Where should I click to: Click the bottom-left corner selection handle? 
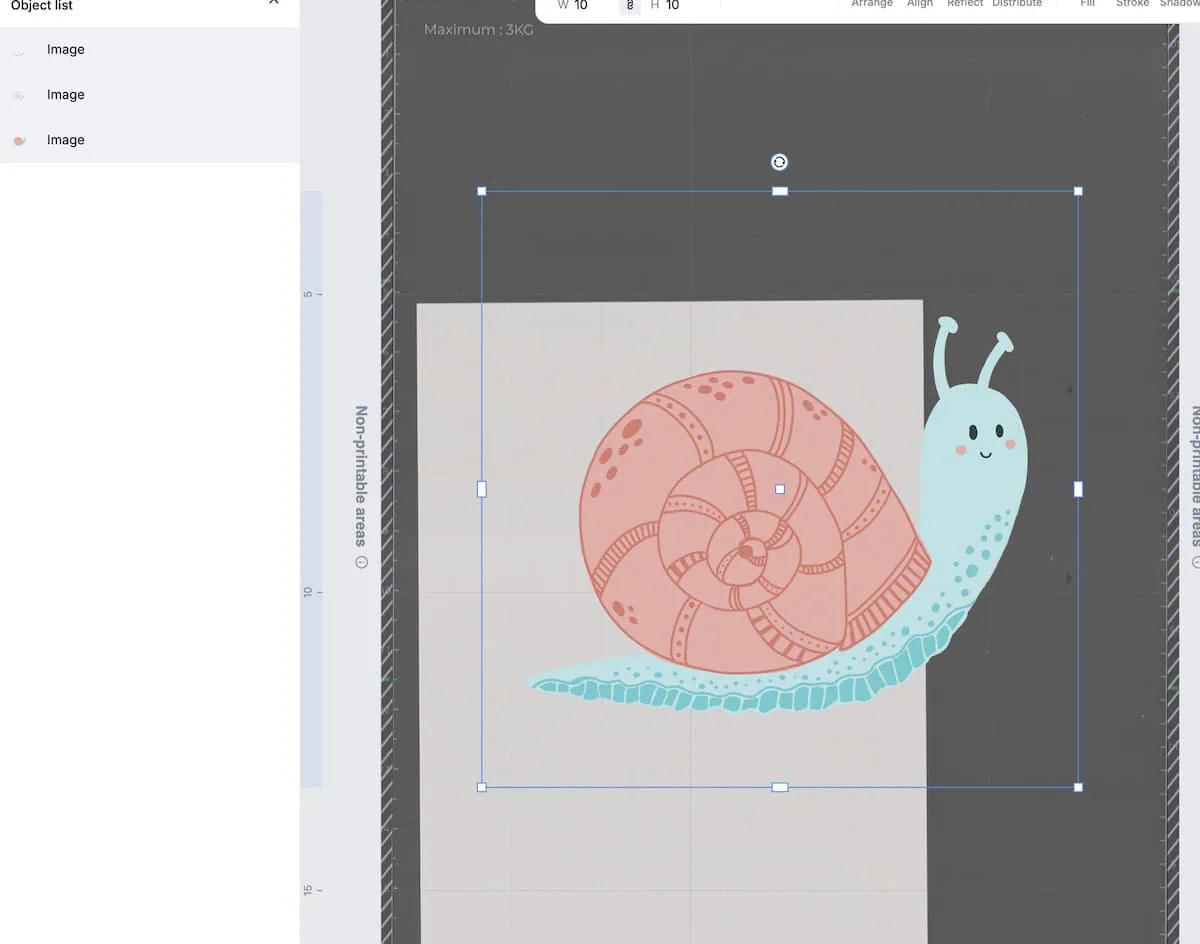[482, 787]
